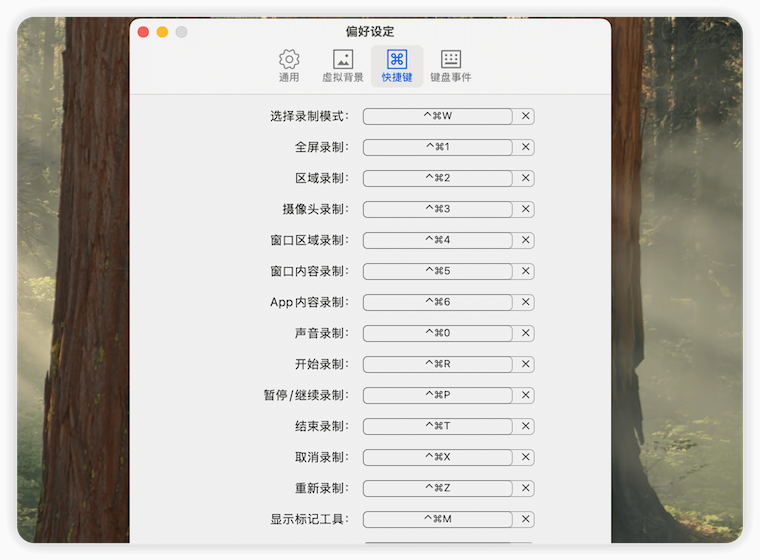Select the 重新录制 shortcut field
This screenshot has height=560, width=760.
[437, 488]
